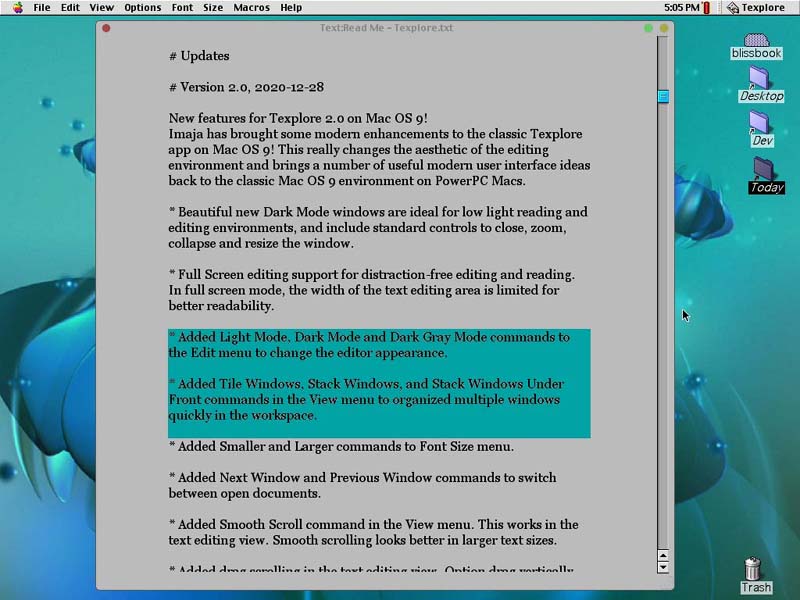Click the "collapse and resize the window." line
Image resolution: width=800 pixels, height=600 pixels.
[261, 243]
